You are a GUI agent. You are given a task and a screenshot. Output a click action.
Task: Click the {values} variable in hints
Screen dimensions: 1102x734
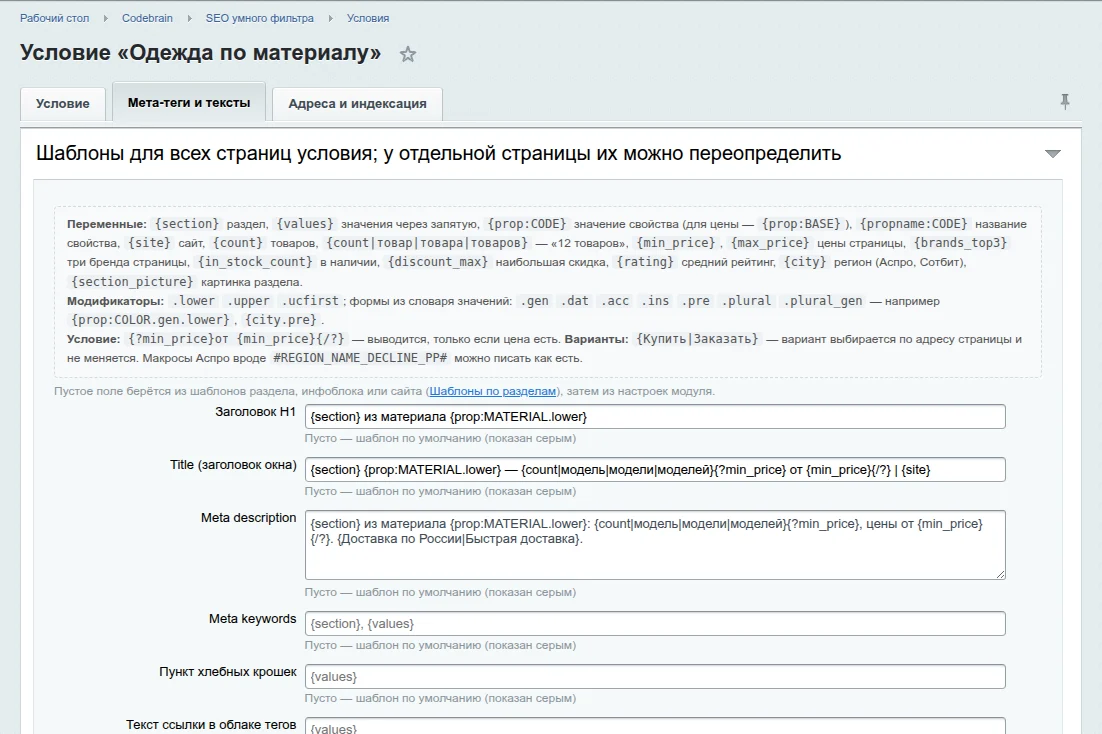click(x=305, y=224)
